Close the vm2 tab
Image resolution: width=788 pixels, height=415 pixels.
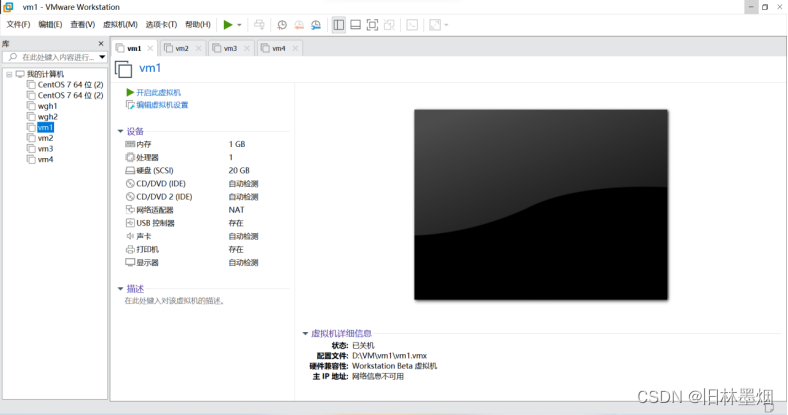(199, 48)
